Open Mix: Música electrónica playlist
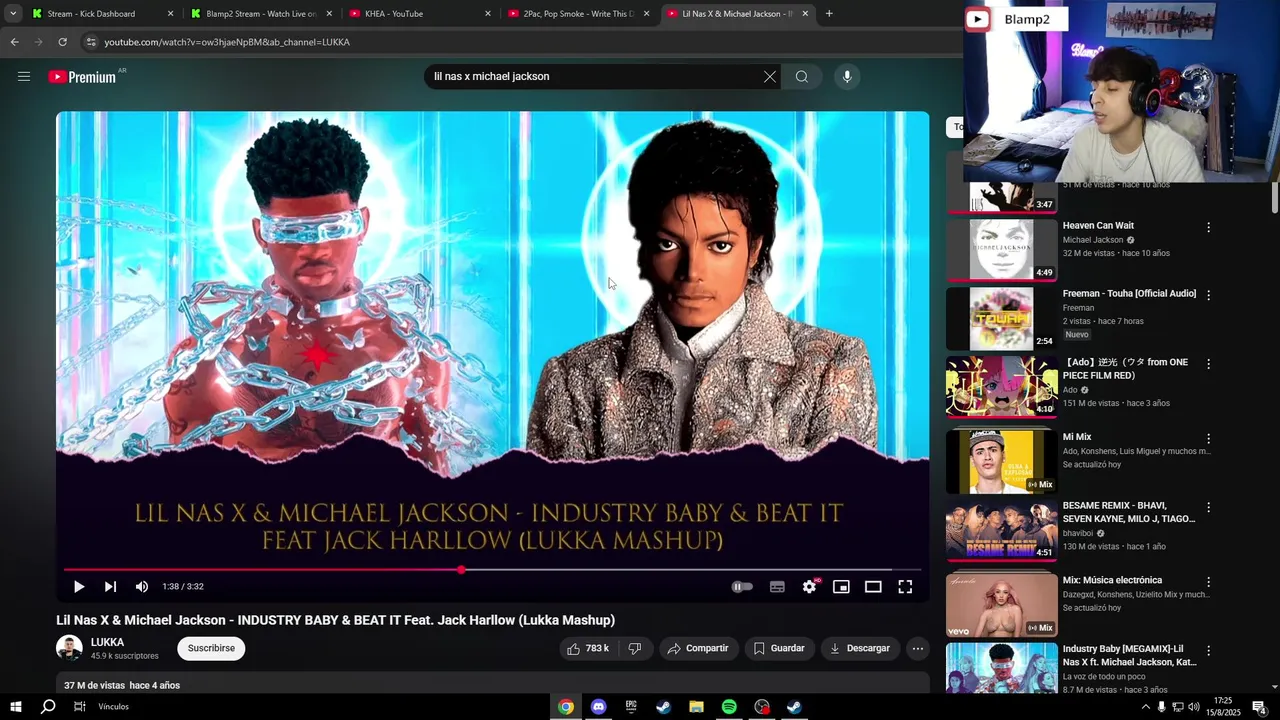 pyautogui.click(x=1001, y=605)
